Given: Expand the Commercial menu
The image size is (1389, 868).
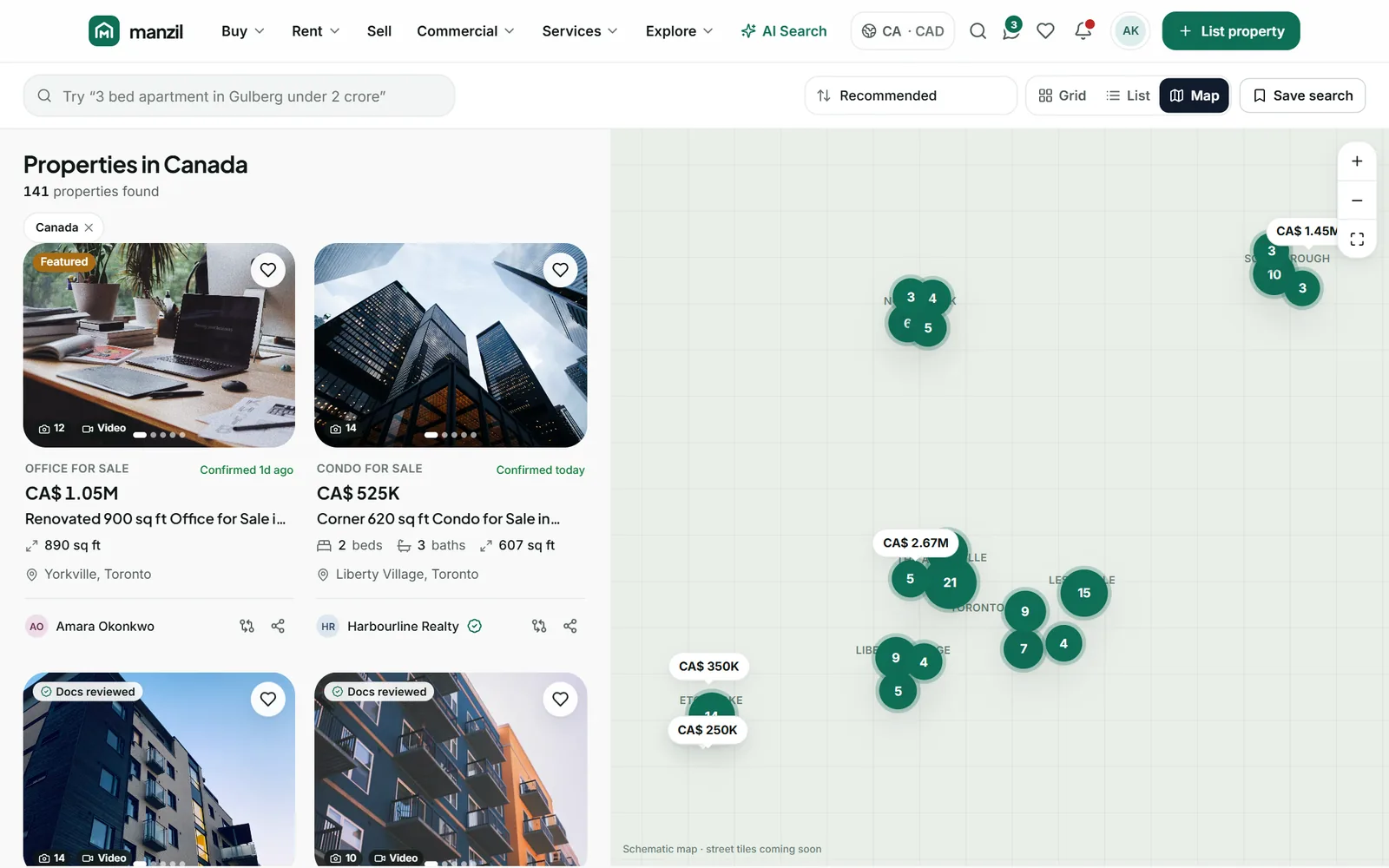Looking at the screenshot, I should [x=465, y=31].
